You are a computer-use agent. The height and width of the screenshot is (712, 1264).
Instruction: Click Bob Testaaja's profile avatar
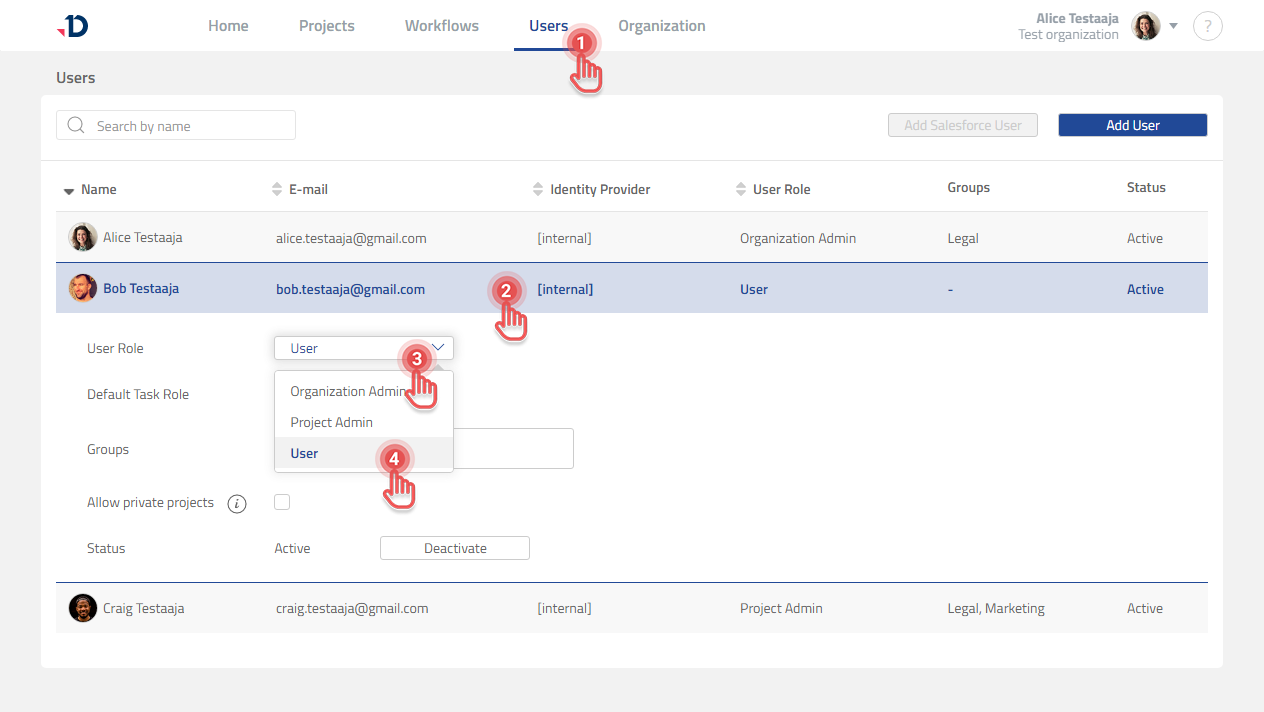[x=82, y=288]
